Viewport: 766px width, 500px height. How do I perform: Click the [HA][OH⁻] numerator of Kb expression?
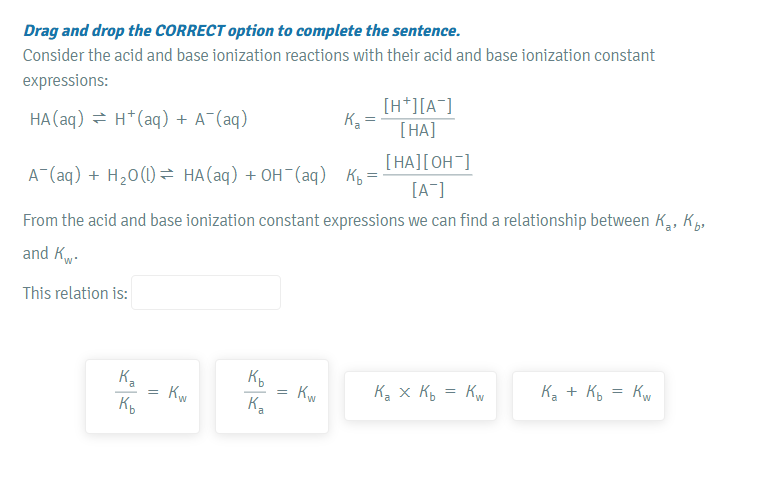point(427,163)
